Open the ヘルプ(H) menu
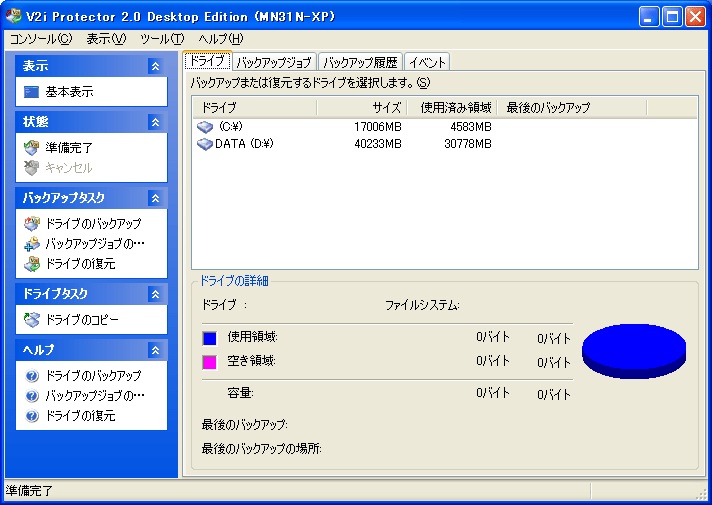The image size is (712, 505). point(221,39)
